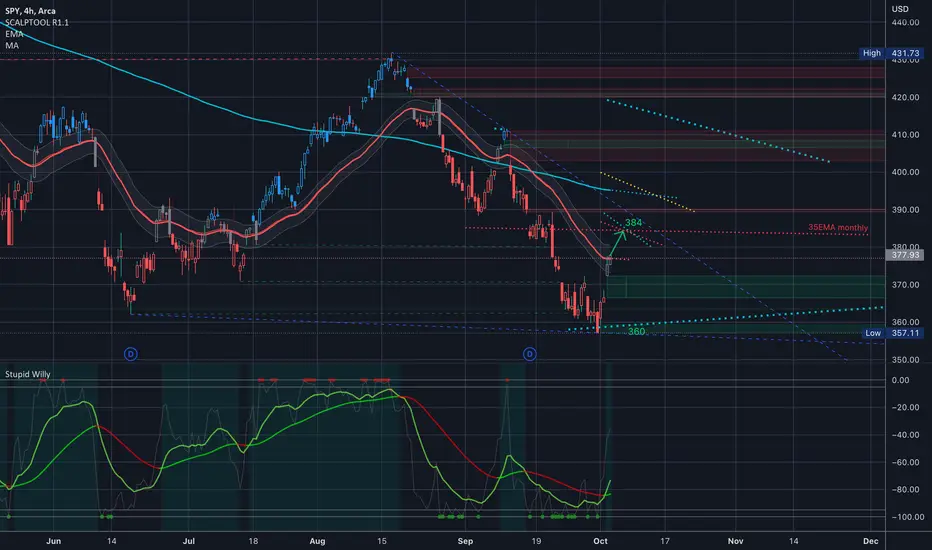Select the 35EMA monthly text annotation
The image size is (932, 550).
click(837, 228)
